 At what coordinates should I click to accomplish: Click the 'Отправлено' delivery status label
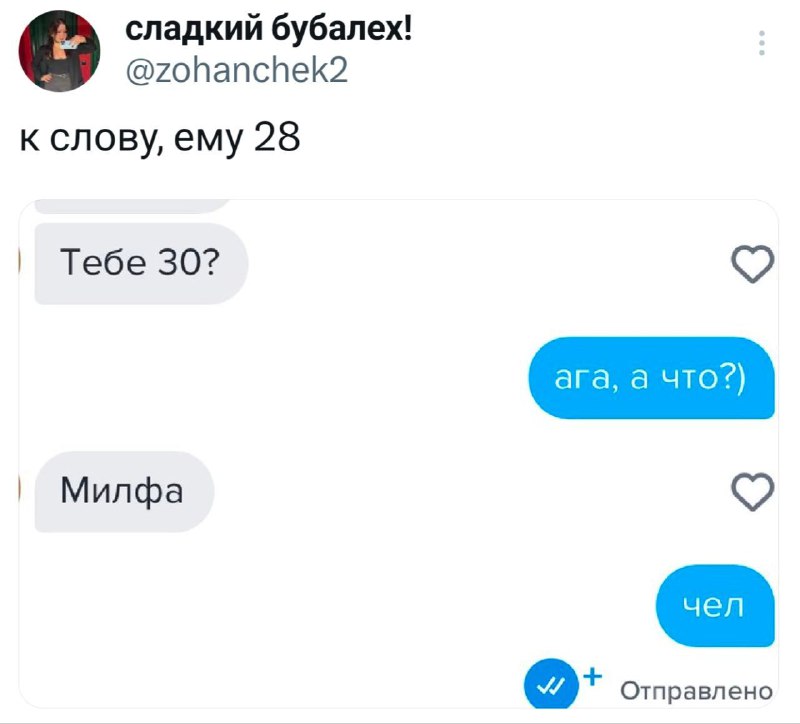[x=696, y=691]
